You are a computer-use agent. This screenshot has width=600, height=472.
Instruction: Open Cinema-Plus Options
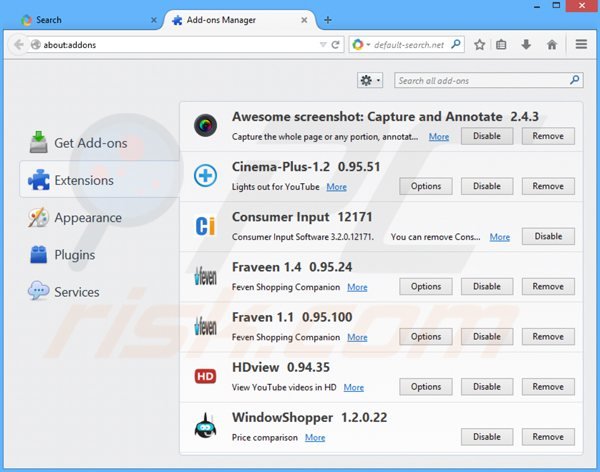pyautogui.click(x=426, y=186)
